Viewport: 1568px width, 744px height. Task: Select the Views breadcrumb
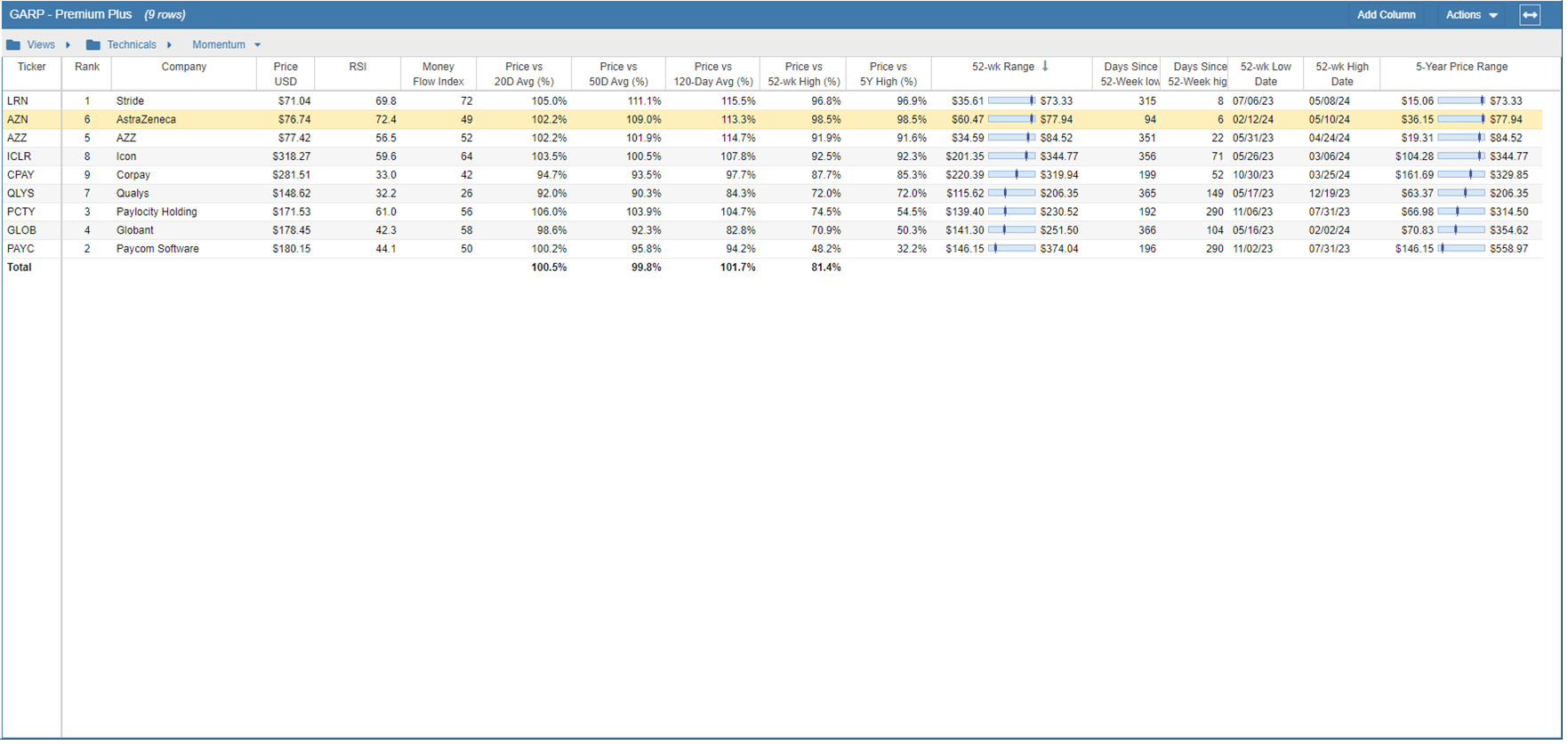[x=41, y=45]
